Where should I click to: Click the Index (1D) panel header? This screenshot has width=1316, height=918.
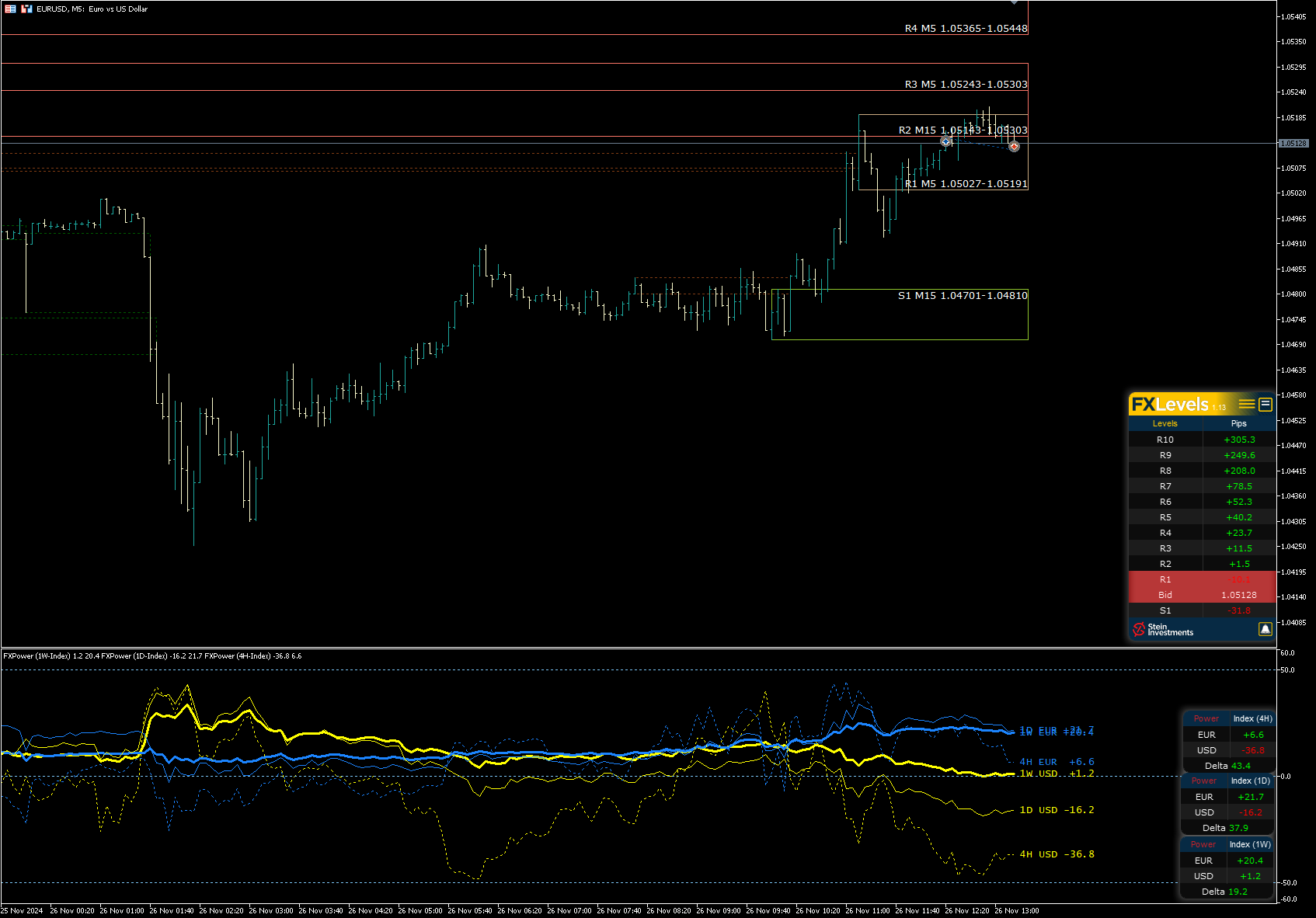click(x=1250, y=781)
